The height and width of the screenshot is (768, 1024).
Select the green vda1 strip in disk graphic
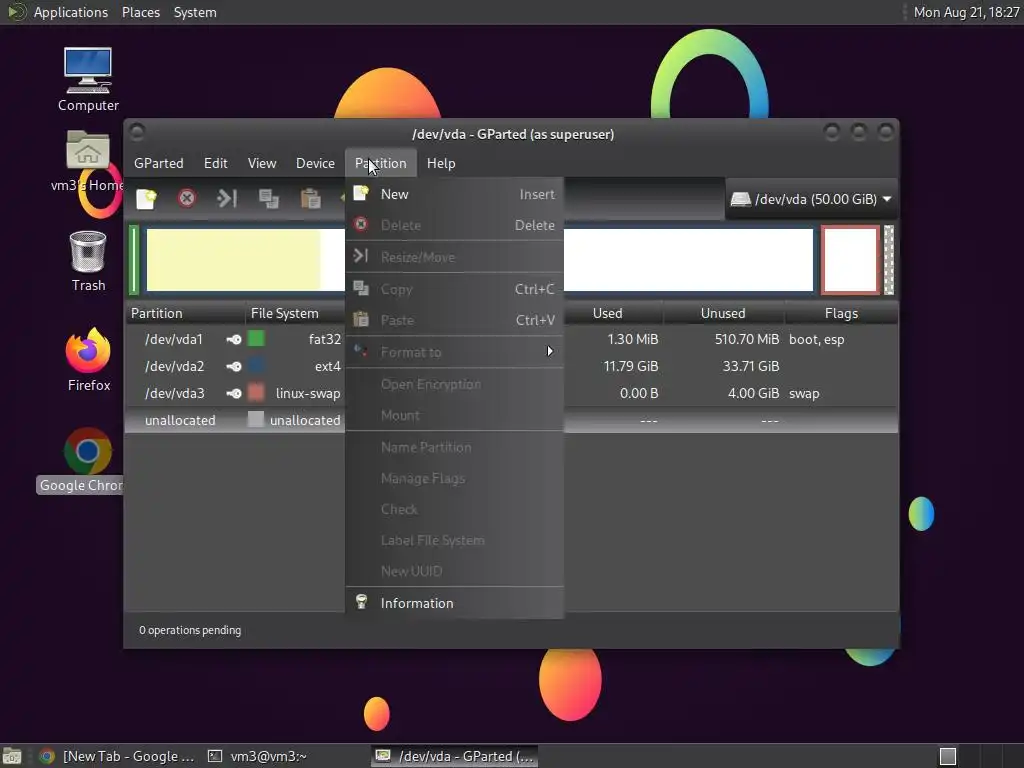(x=134, y=260)
